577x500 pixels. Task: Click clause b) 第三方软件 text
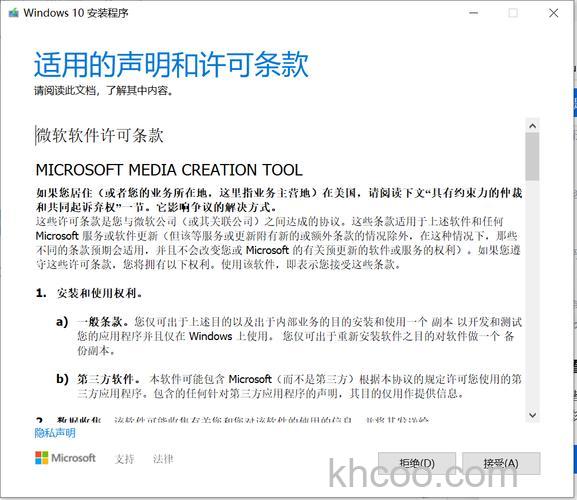(x=289, y=386)
